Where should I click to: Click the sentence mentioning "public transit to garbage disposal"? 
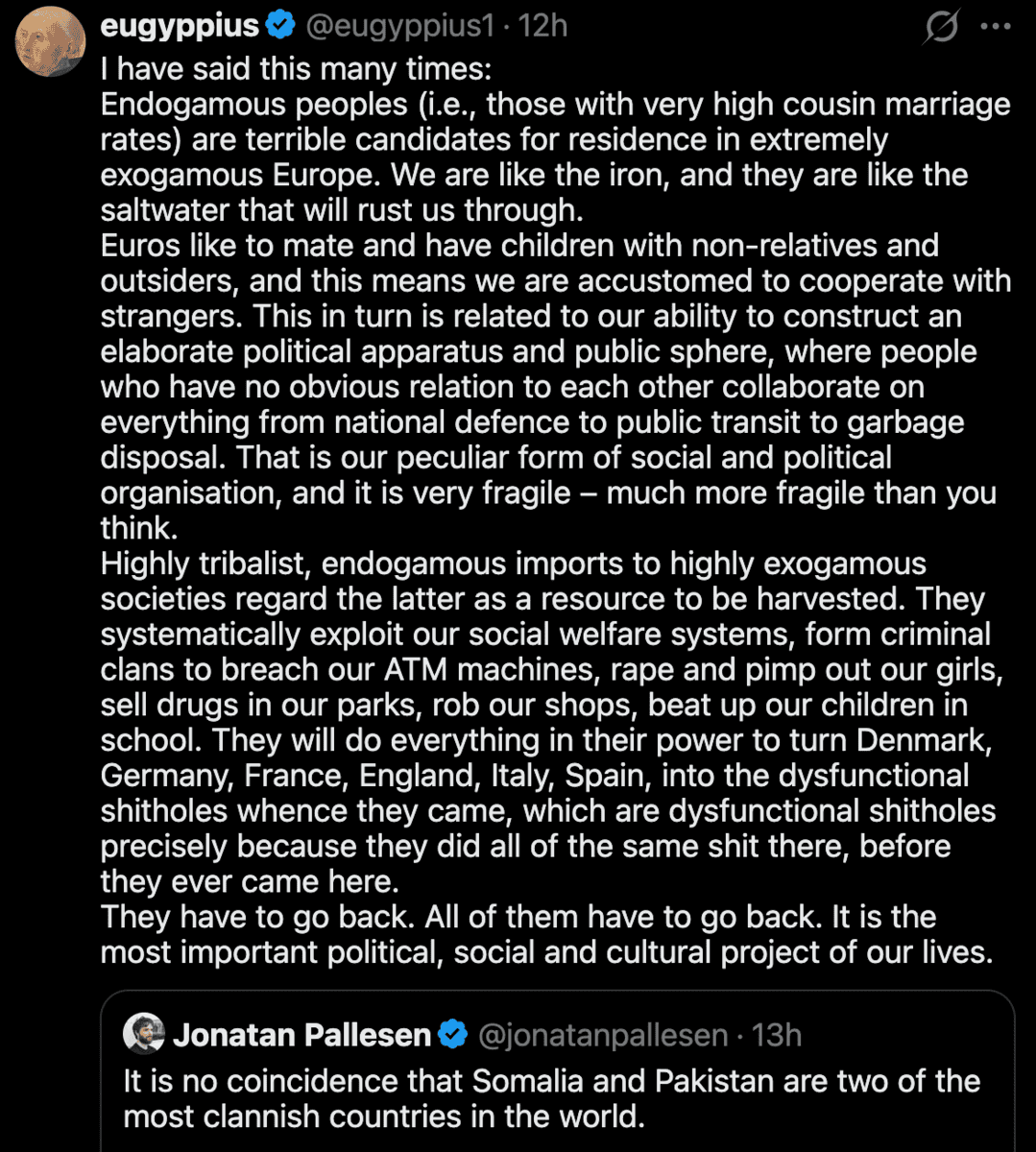tap(532, 422)
